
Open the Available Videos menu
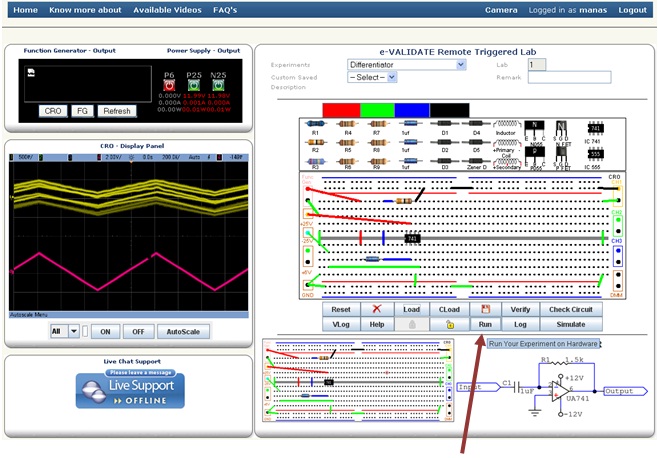[x=167, y=10]
